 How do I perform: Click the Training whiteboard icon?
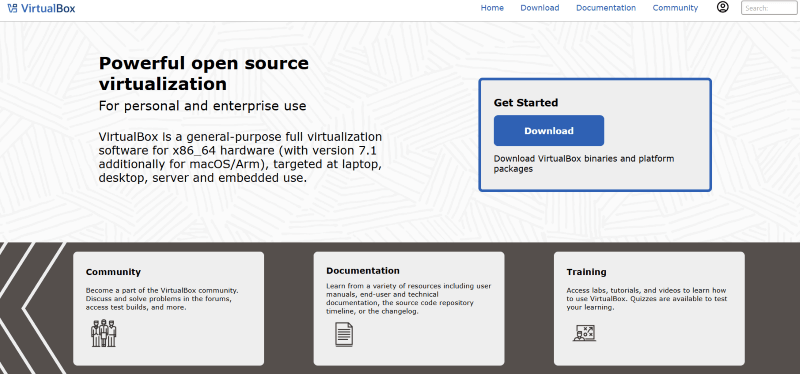(584, 333)
